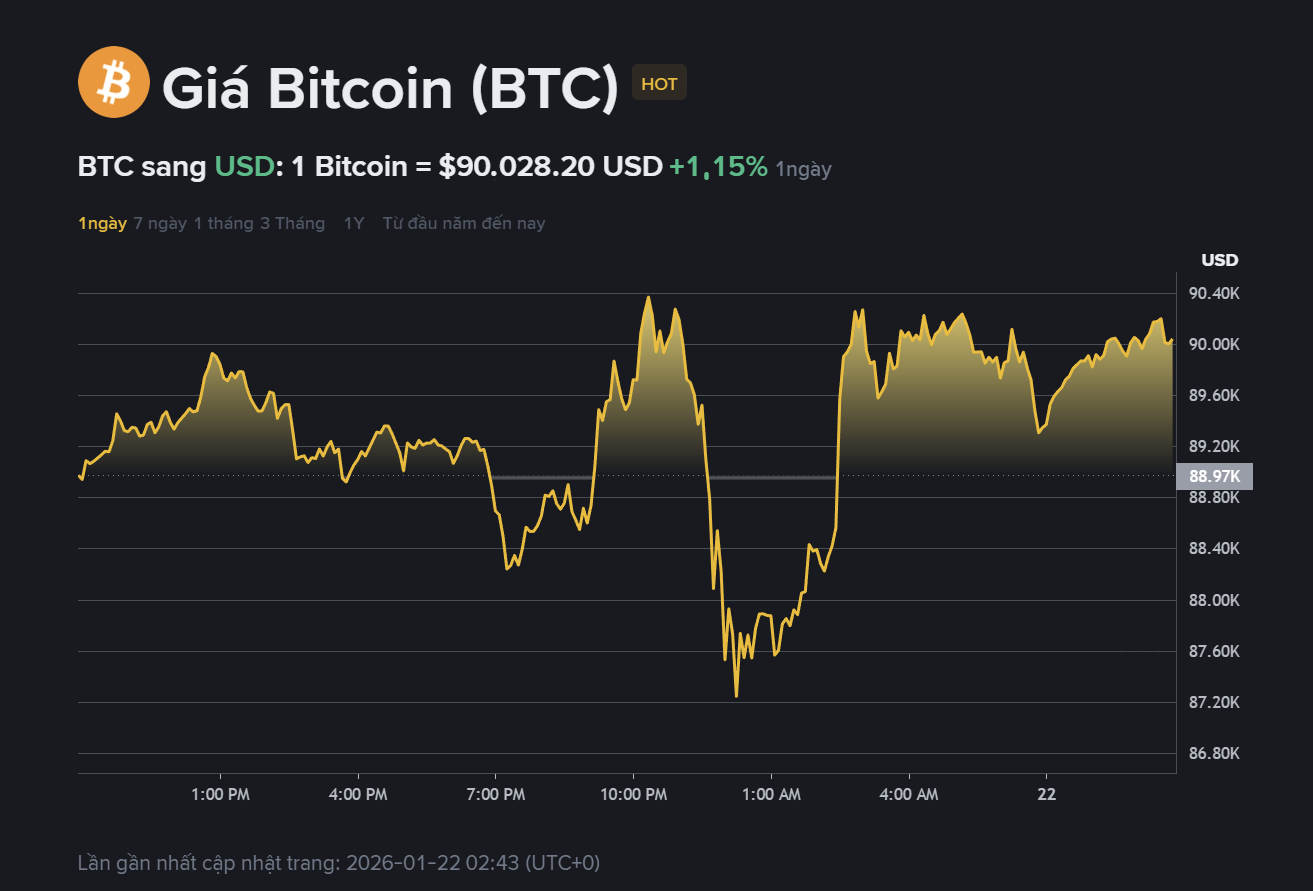Select the 1ngày time range tab
The width and height of the screenshot is (1313, 891).
[x=102, y=223]
